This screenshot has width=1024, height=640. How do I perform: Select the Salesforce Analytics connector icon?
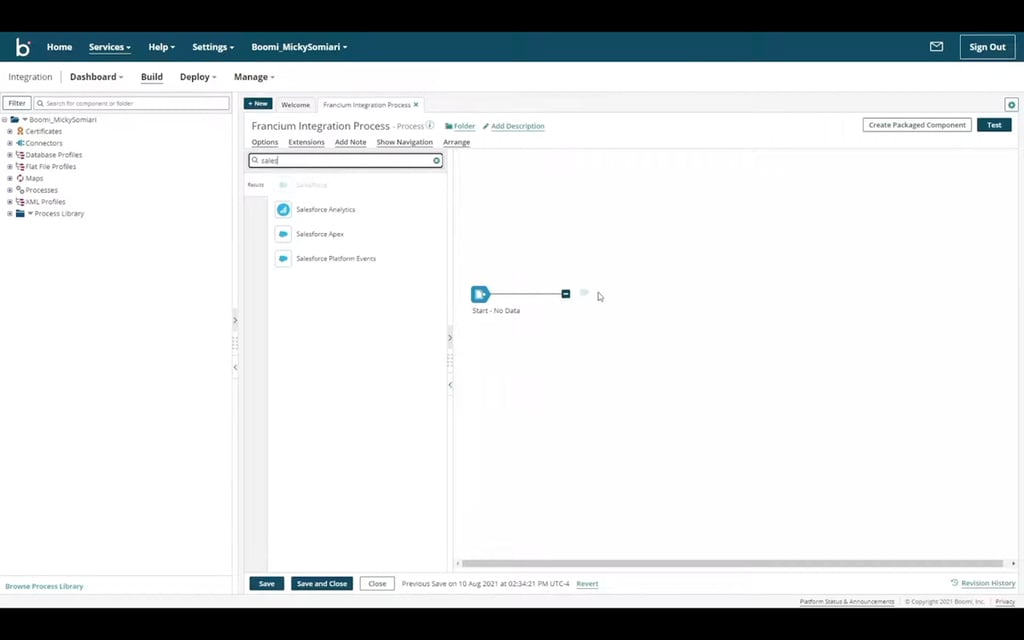283,209
